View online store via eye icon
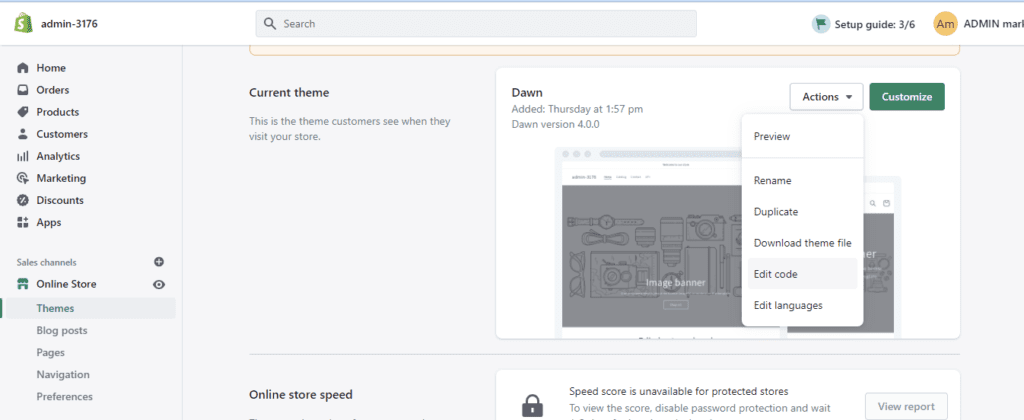The width and height of the screenshot is (1024, 420). [159, 284]
